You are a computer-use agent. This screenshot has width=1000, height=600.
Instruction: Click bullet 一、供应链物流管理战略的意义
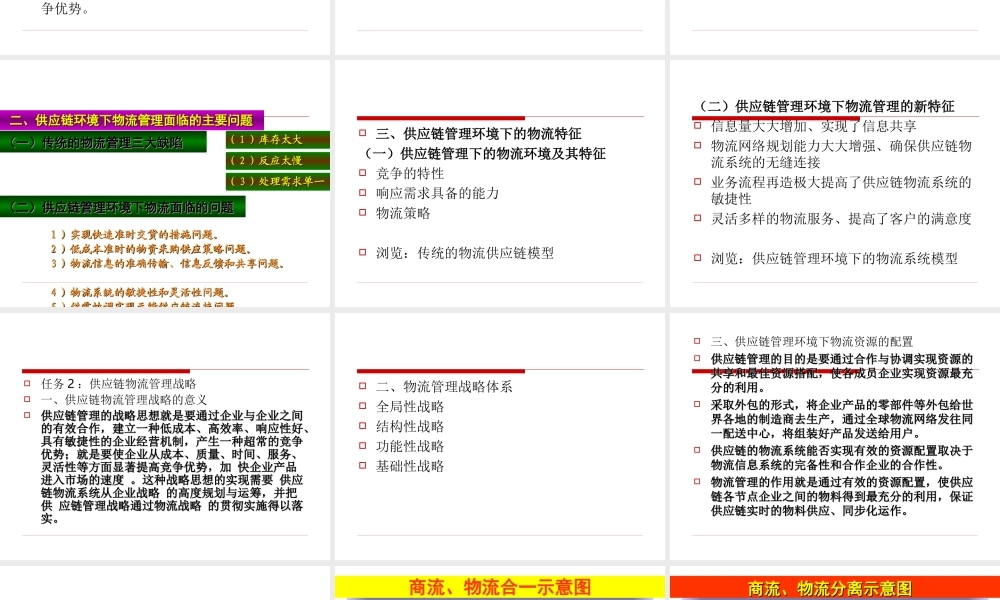[124, 400]
